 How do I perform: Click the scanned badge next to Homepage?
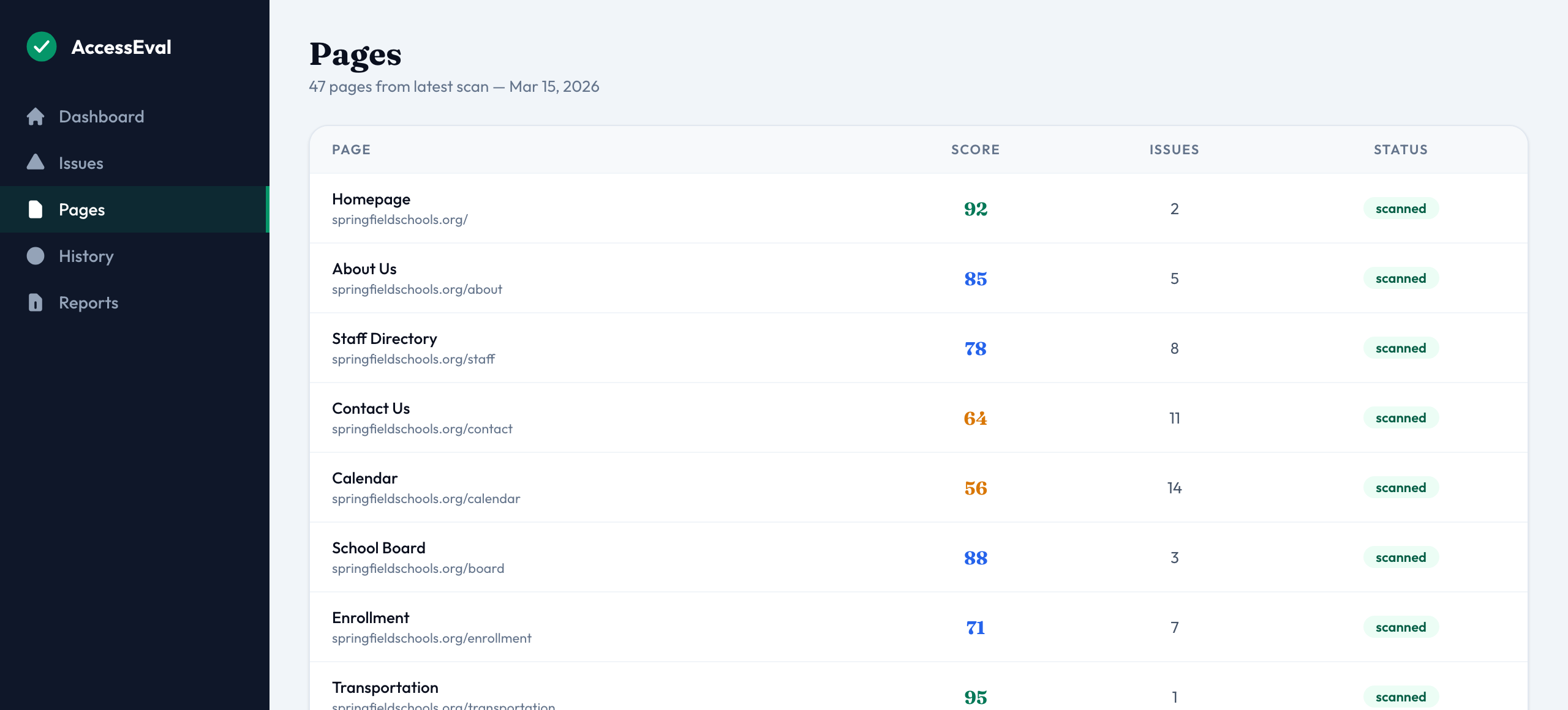(x=1401, y=208)
